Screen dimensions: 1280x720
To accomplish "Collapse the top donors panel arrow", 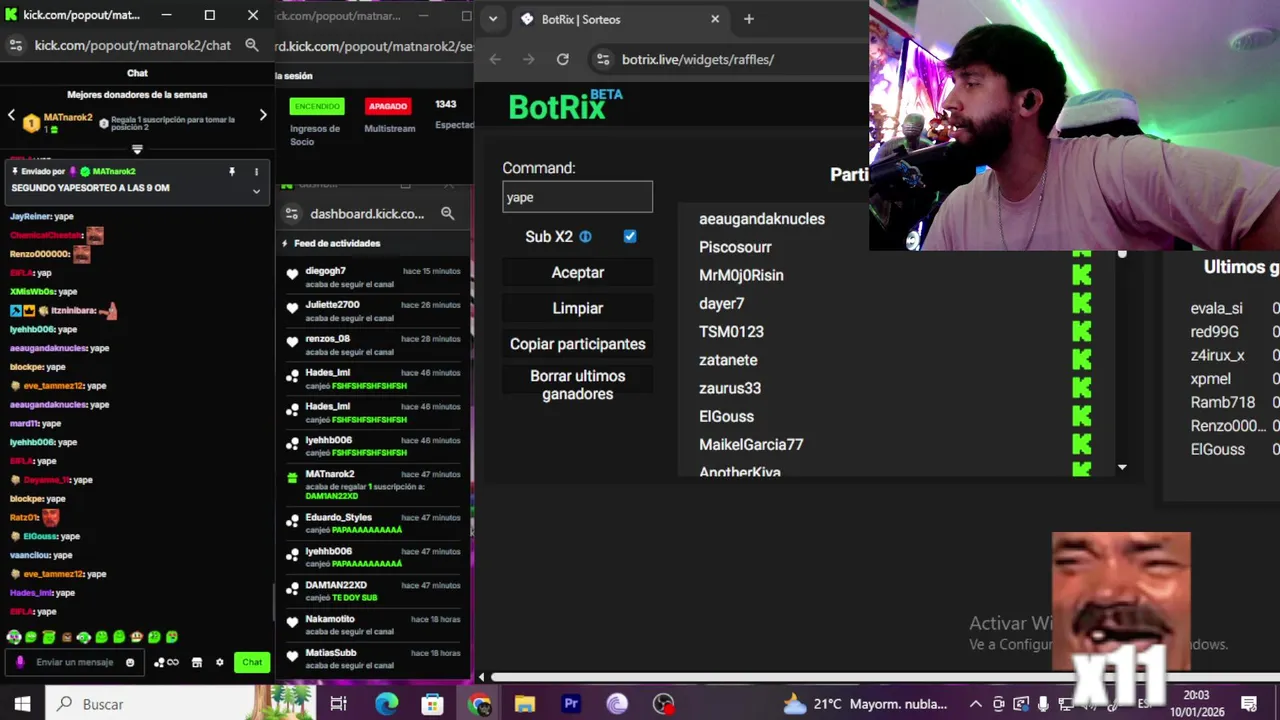I will pyautogui.click(x=137, y=149).
